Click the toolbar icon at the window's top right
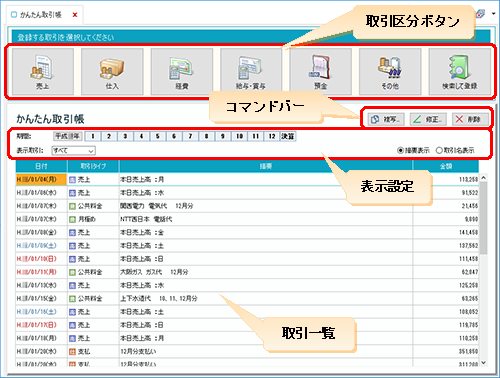500x378 pixels. 480,14
